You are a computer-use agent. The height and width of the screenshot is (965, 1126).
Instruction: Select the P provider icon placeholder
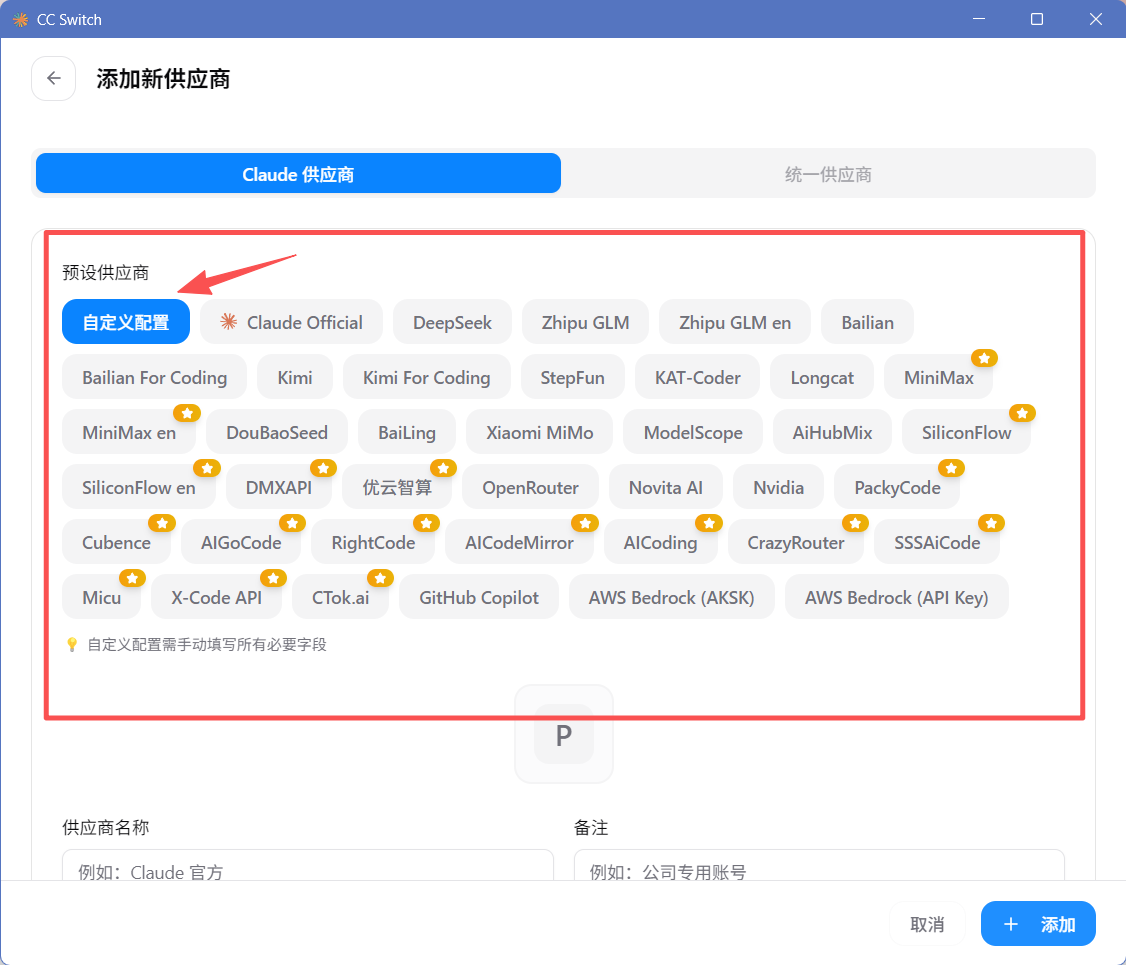point(564,734)
